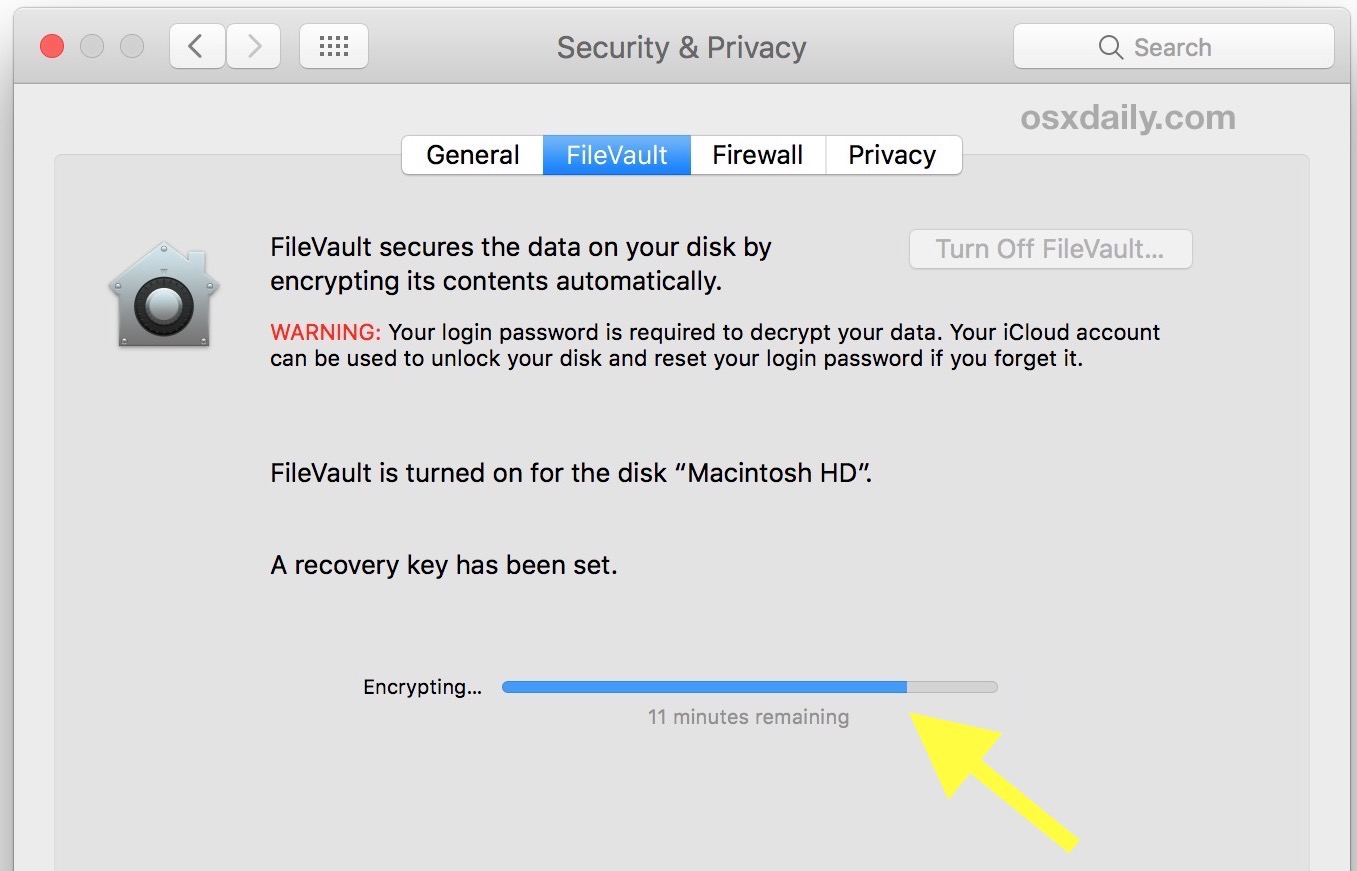This screenshot has height=871, width=1357.
Task: Go to the Privacy tab
Action: pos(892,155)
